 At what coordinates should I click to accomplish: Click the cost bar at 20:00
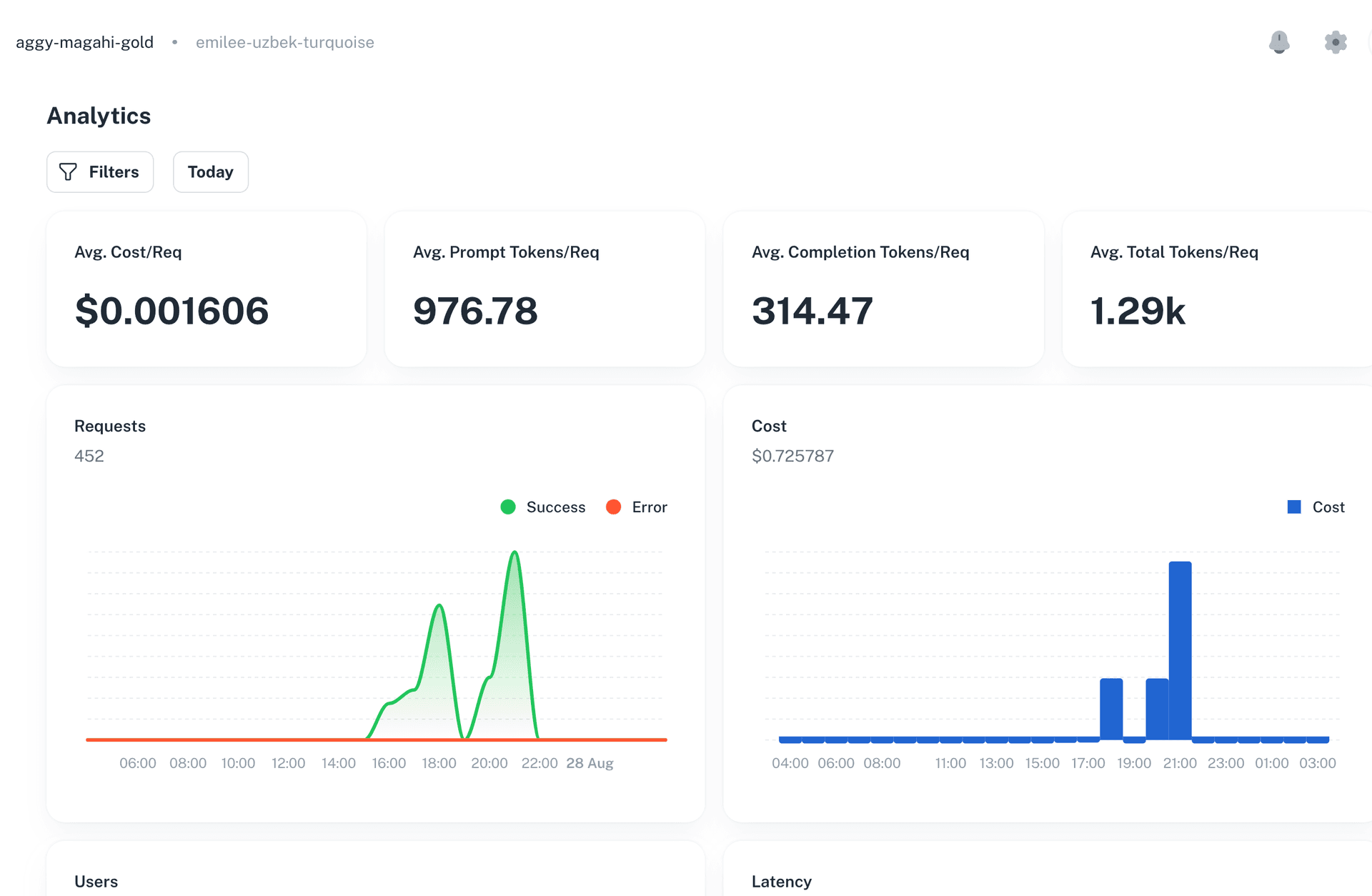tap(1157, 710)
